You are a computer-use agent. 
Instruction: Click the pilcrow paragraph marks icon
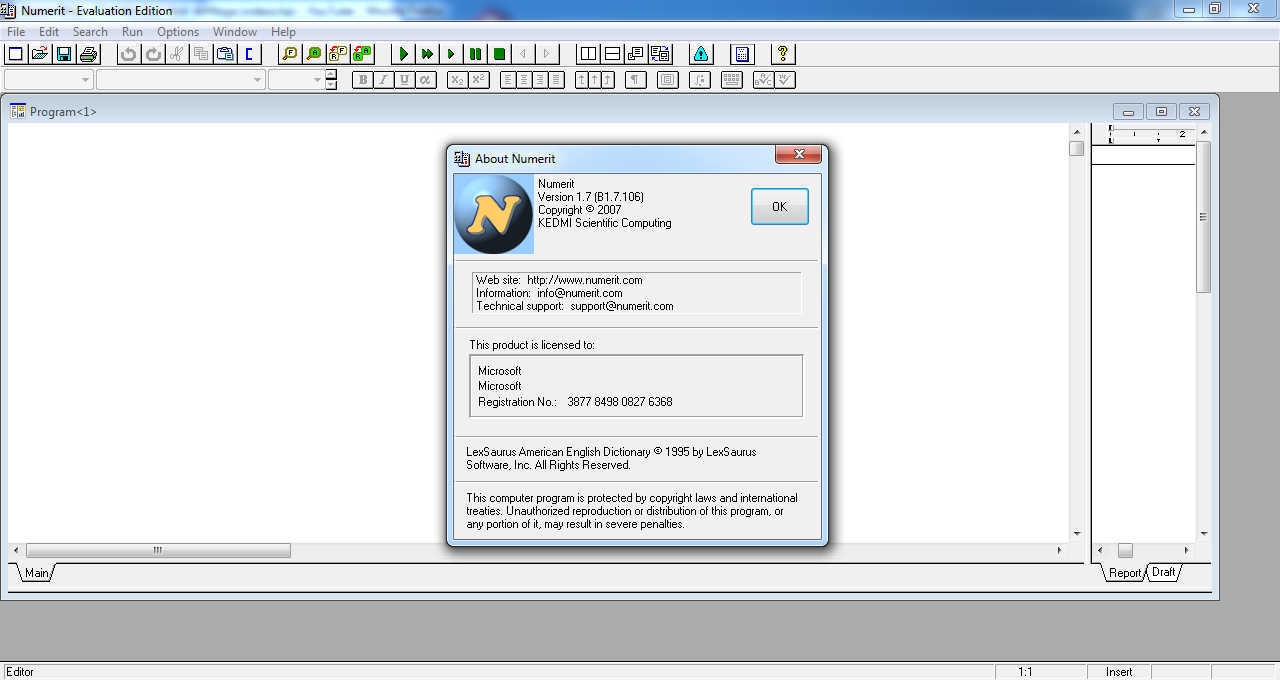(x=636, y=80)
